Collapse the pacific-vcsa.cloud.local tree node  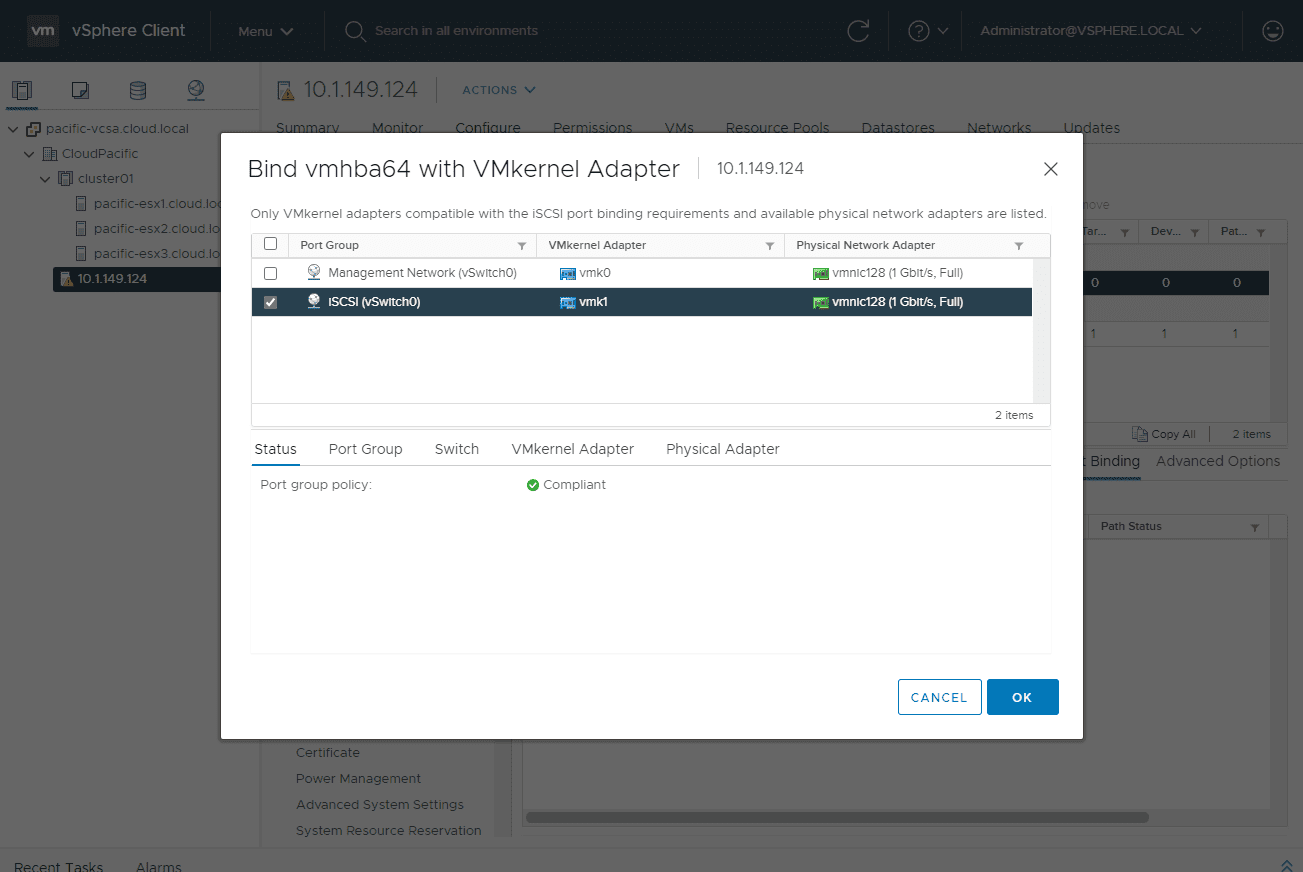click(x=13, y=129)
